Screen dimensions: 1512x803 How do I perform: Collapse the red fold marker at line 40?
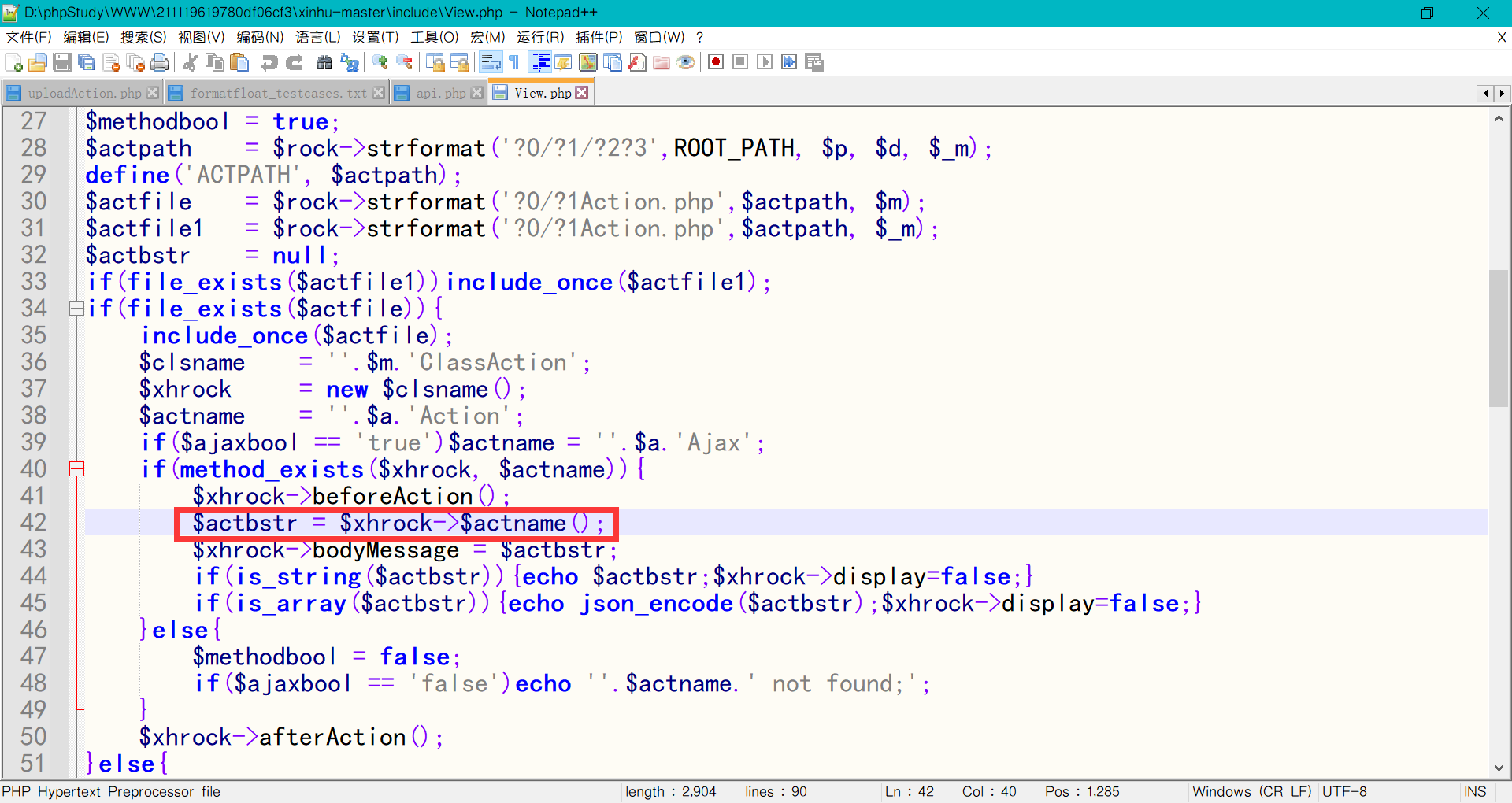(x=76, y=469)
